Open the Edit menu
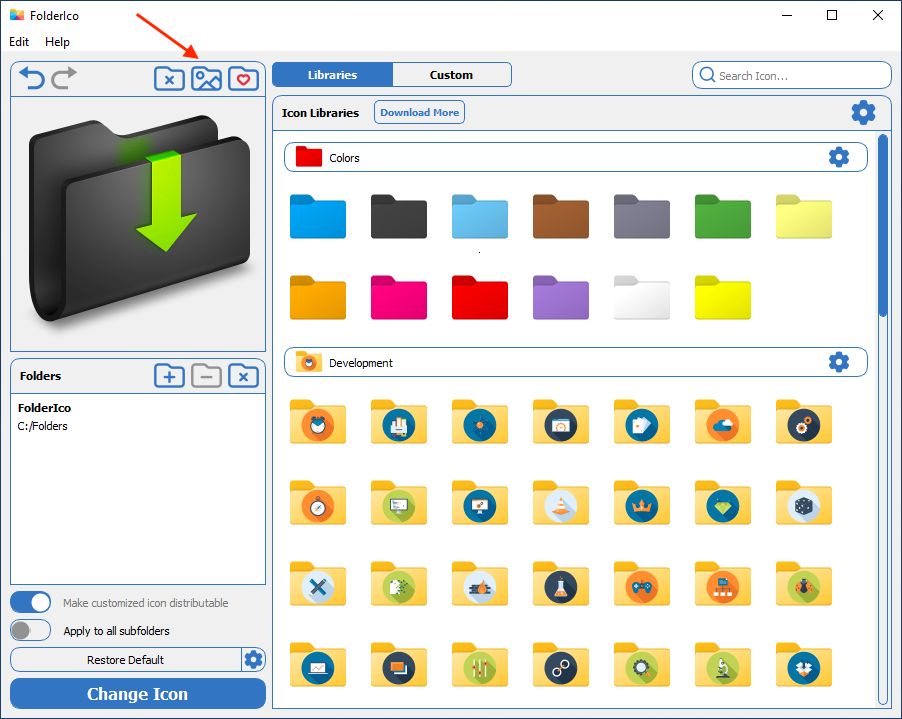The height and width of the screenshot is (719, 902). pos(19,42)
